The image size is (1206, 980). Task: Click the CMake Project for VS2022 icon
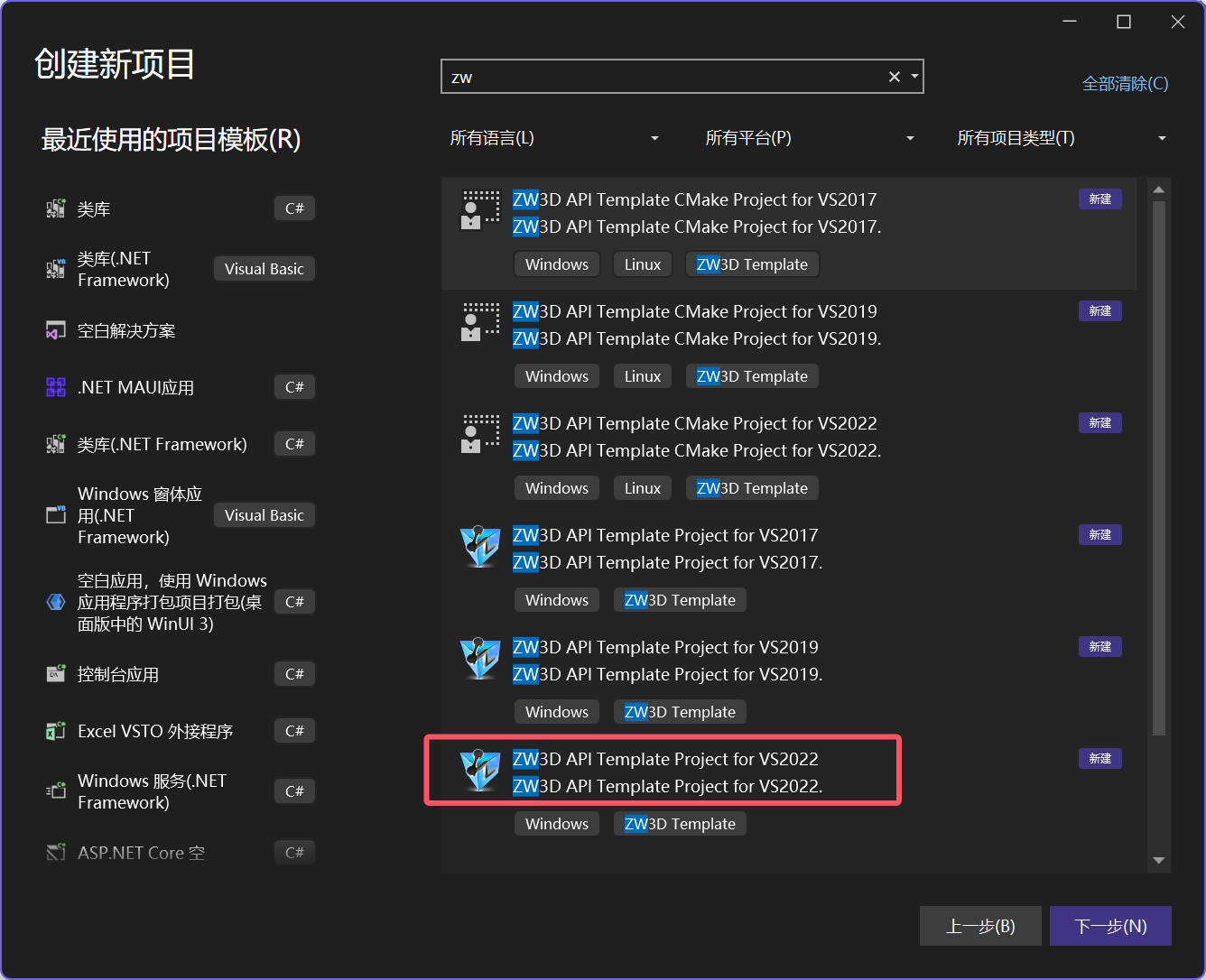(x=480, y=435)
